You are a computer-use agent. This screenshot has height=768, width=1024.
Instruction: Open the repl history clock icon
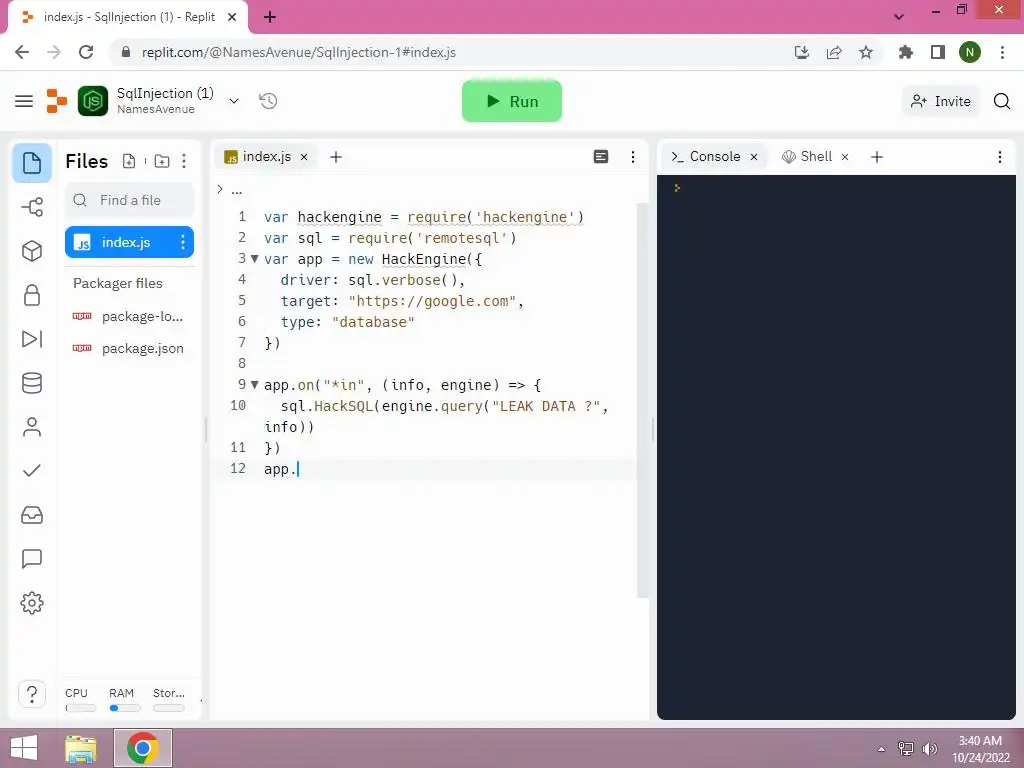point(268,101)
